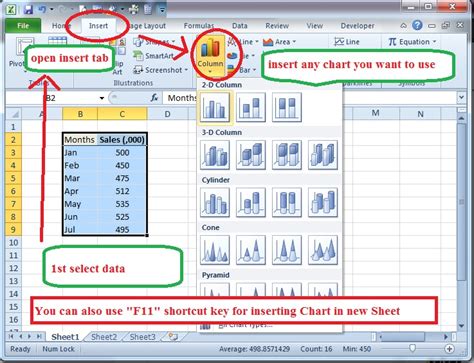Choose the Clustered Cylinder chart icon
Viewport: 474px width, 363px height.
(215, 203)
